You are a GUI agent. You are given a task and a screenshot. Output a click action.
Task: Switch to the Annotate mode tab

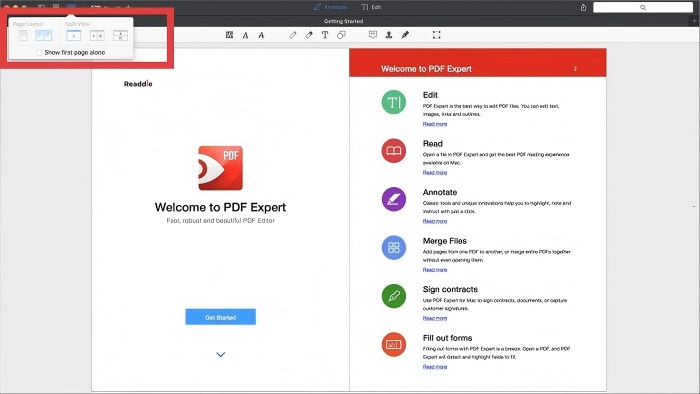[330, 7]
